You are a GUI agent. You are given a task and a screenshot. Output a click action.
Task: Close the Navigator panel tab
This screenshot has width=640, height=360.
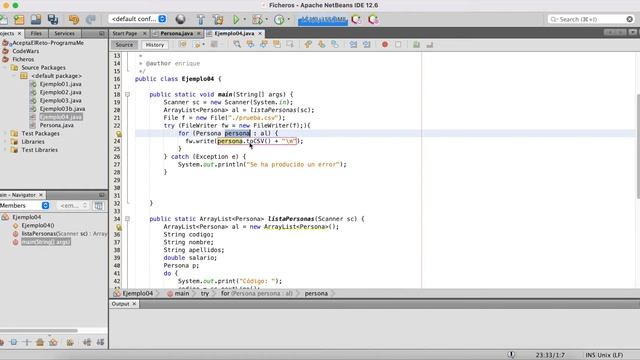coord(41,195)
